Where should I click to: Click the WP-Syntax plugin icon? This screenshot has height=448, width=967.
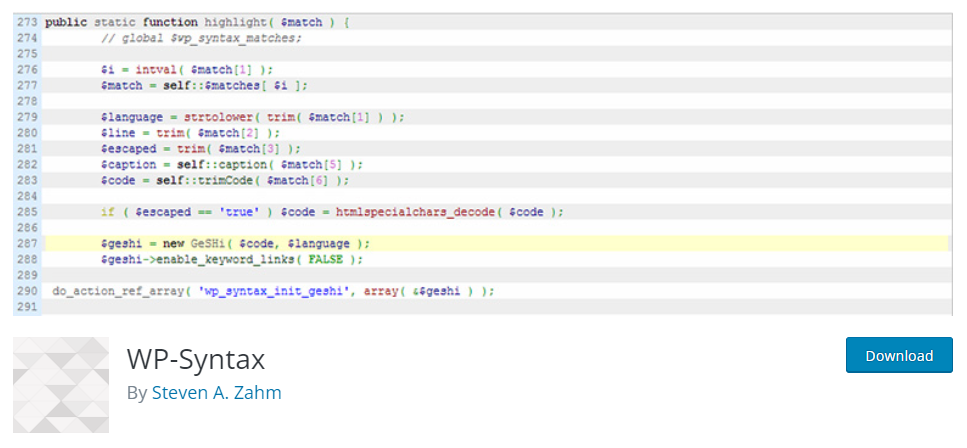coord(61,384)
